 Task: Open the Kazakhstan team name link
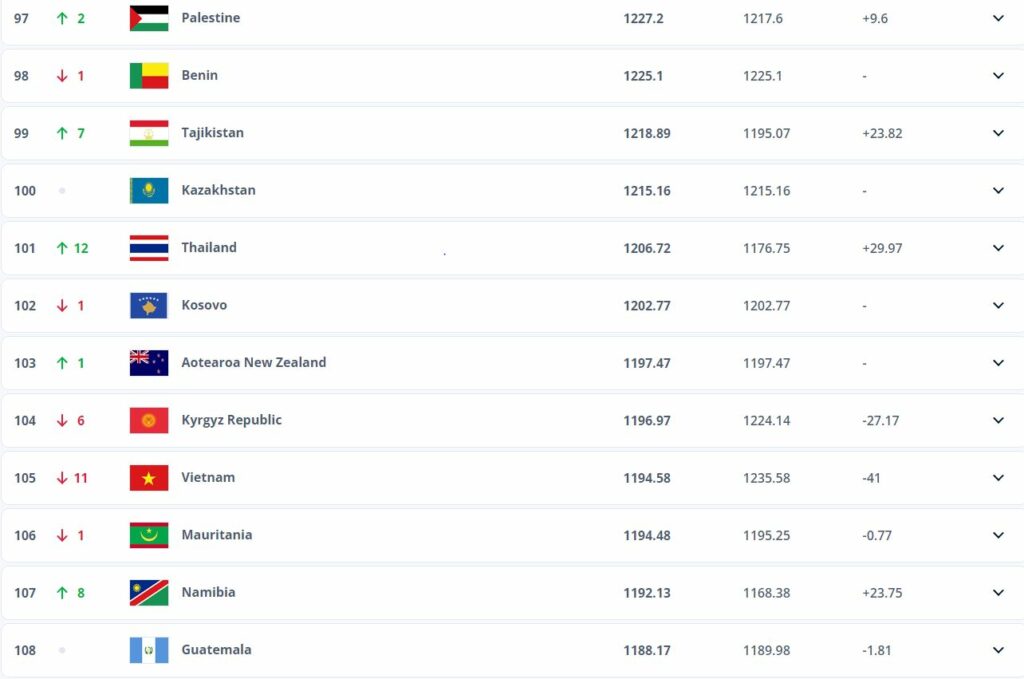point(219,190)
